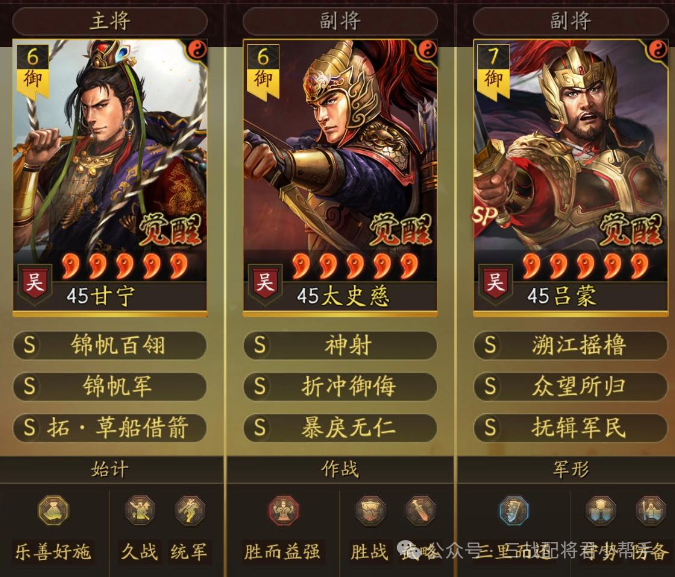675x577 pixels.
Task: Open the 锦帆军 skill
Action: coord(110,386)
